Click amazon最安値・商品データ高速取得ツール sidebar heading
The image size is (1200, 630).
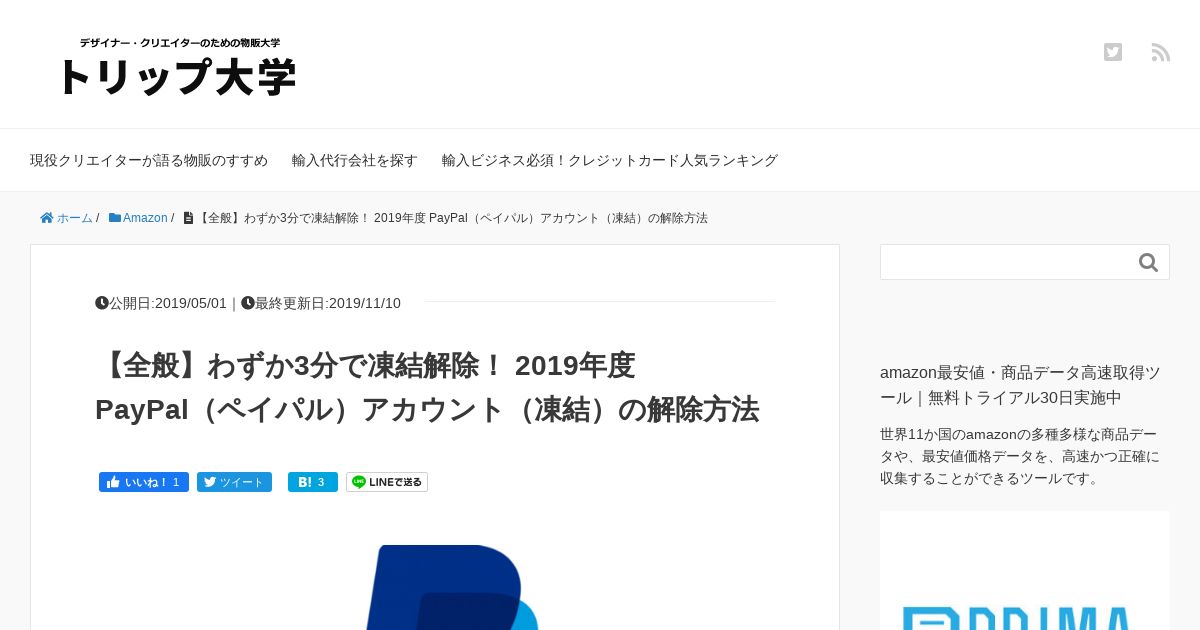tap(1020, 385)
